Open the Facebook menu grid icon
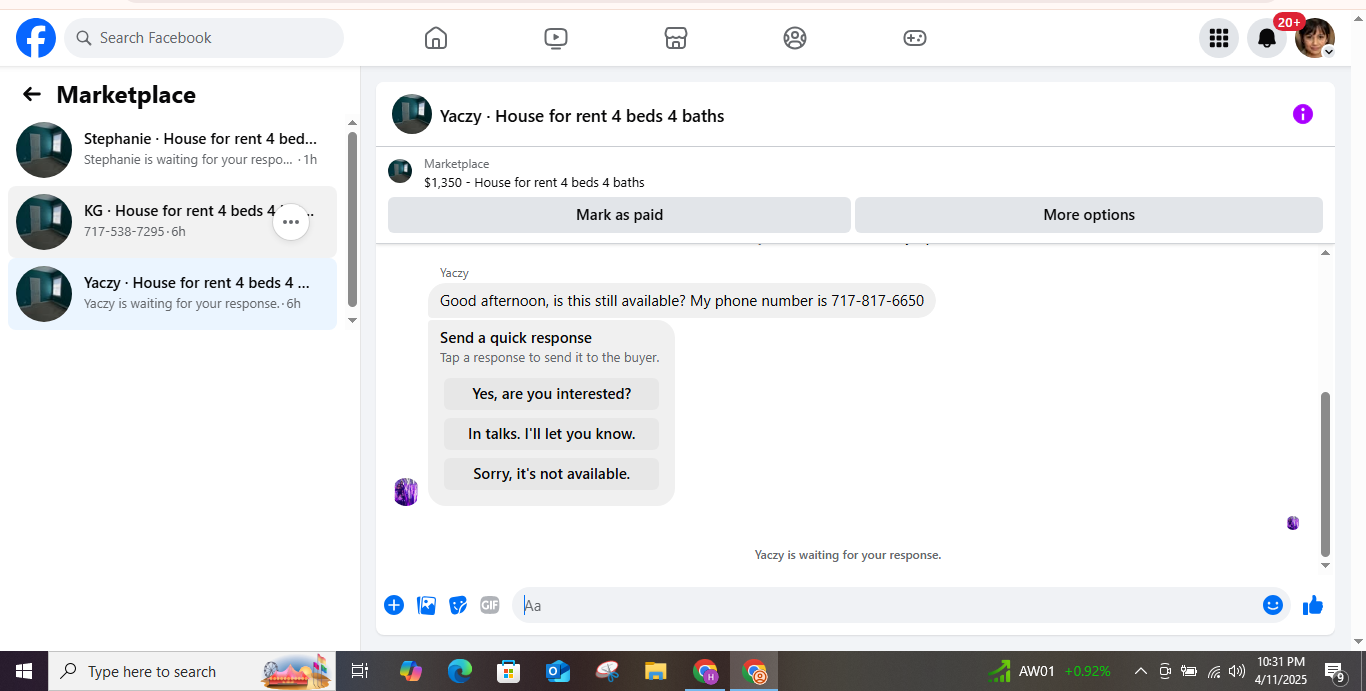Viewport: 1366px width, 691px height. point(1219,38)
